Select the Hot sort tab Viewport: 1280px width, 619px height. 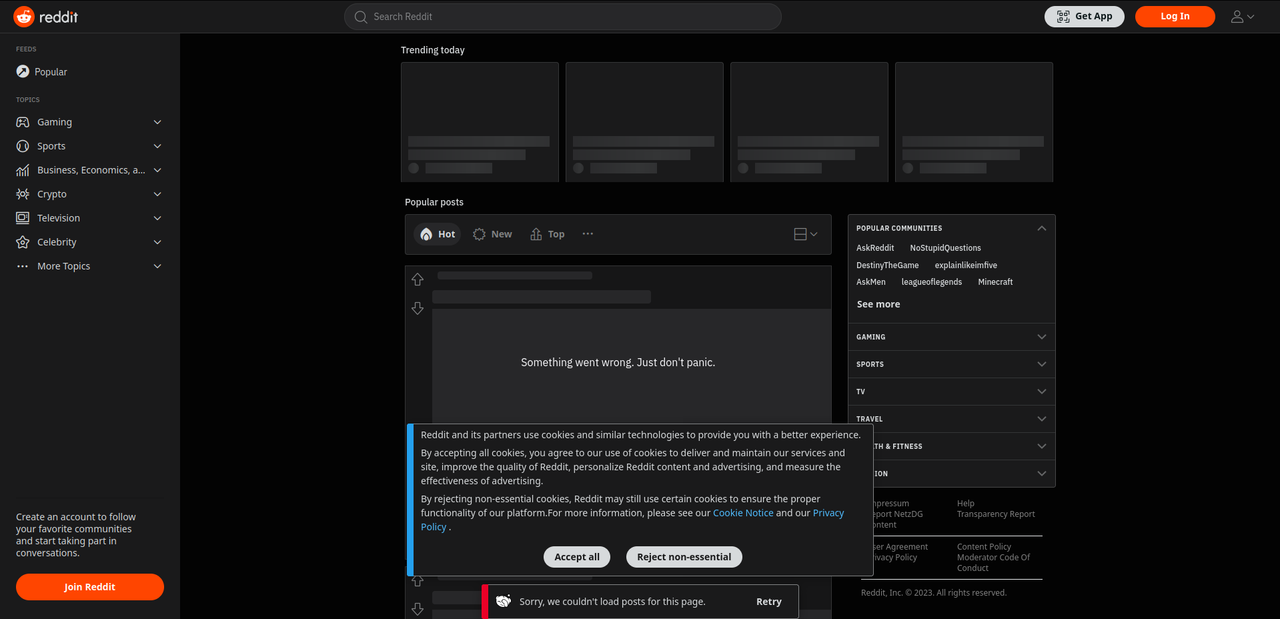point(438,234)
